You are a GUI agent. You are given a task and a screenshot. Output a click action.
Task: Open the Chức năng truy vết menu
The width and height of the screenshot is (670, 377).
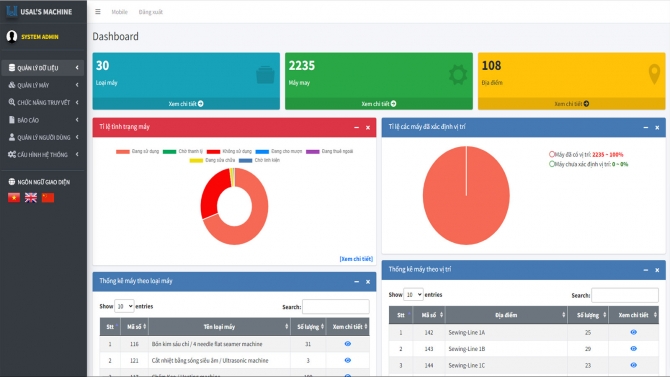point(43,103)
